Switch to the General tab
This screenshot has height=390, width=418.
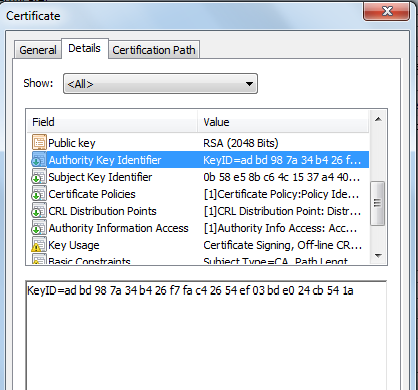[x=38, y=50]
